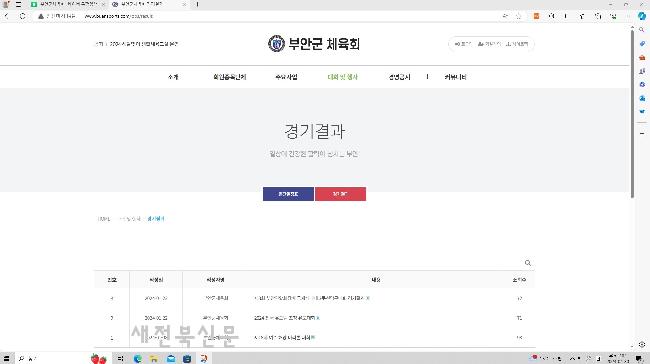
Task: Click the address bar URL
Action: coord(119,16)
